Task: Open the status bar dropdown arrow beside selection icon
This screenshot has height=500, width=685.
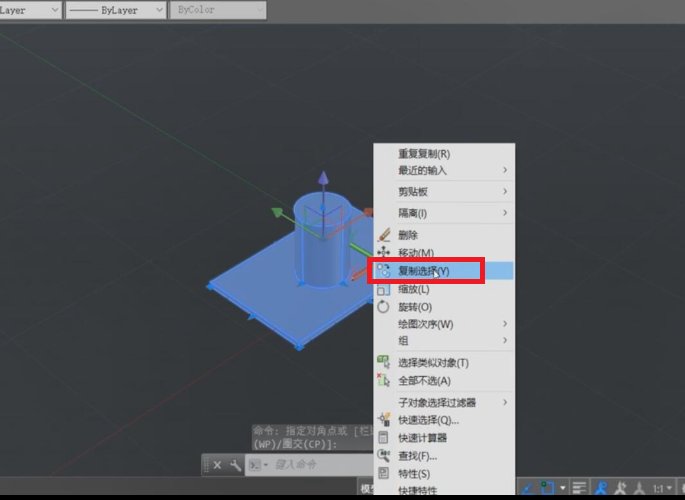Action: (x=563, y=488)
